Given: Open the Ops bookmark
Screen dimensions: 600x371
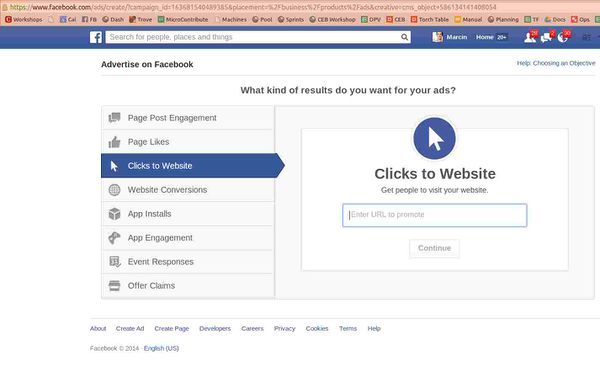Looking at the screenshot, I should coord(580,19).
